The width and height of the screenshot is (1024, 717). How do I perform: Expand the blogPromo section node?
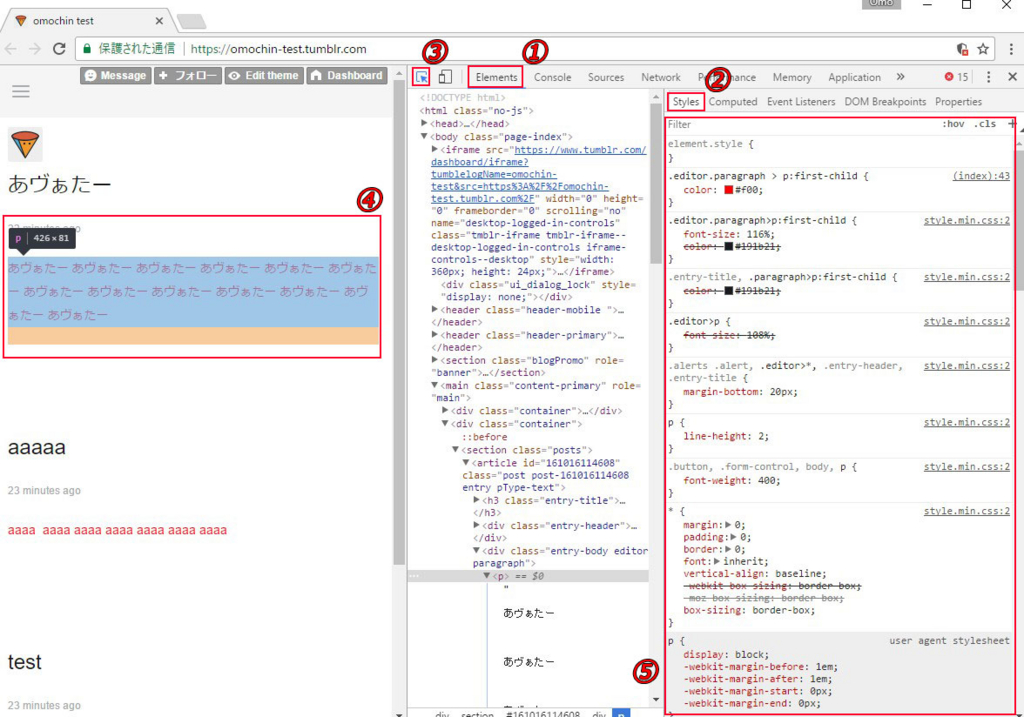[435, 360]
